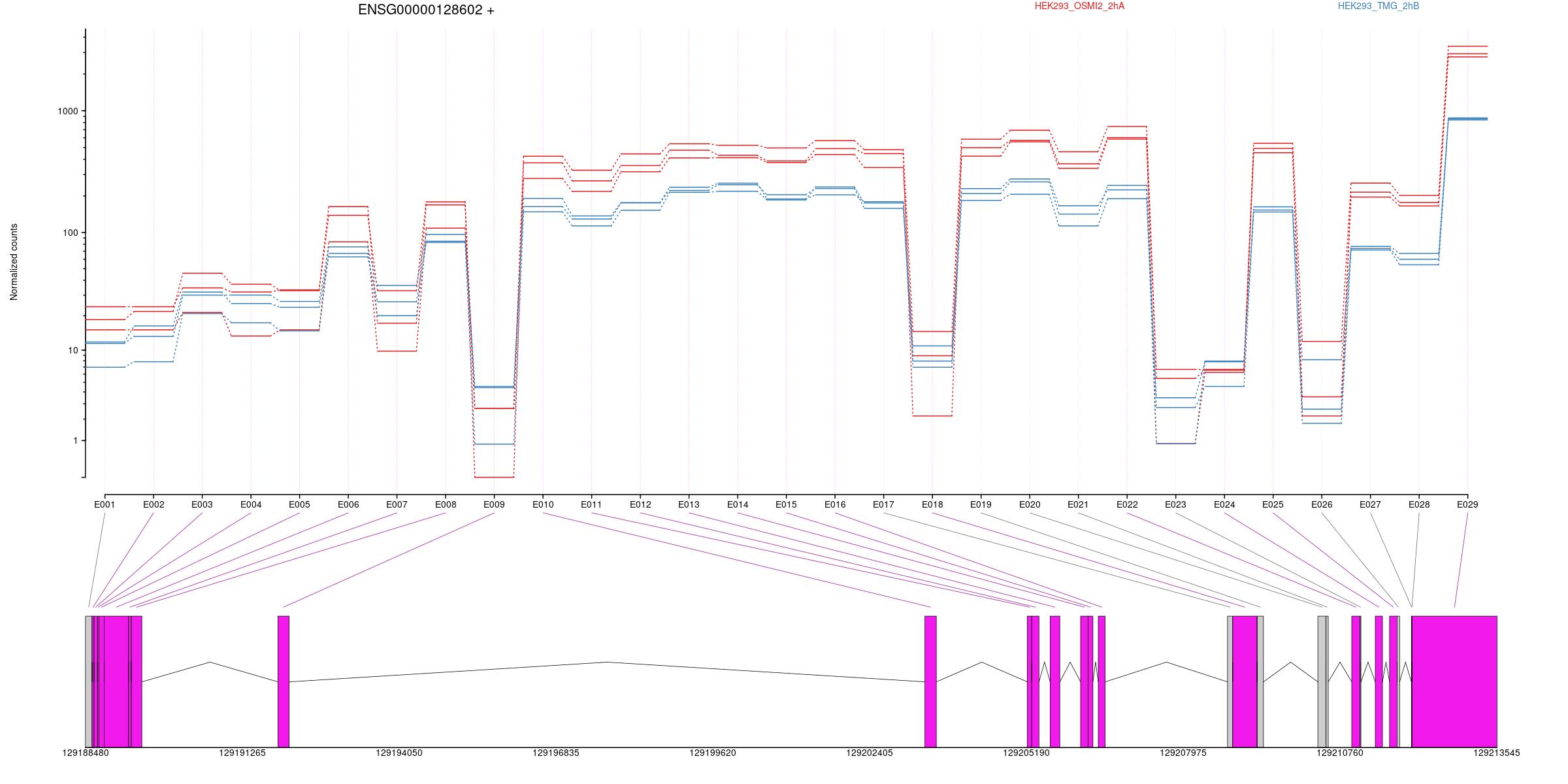Click the 1 y-axis tick label
This screenshot has width=1568, height=784.
tap(76, 440)
